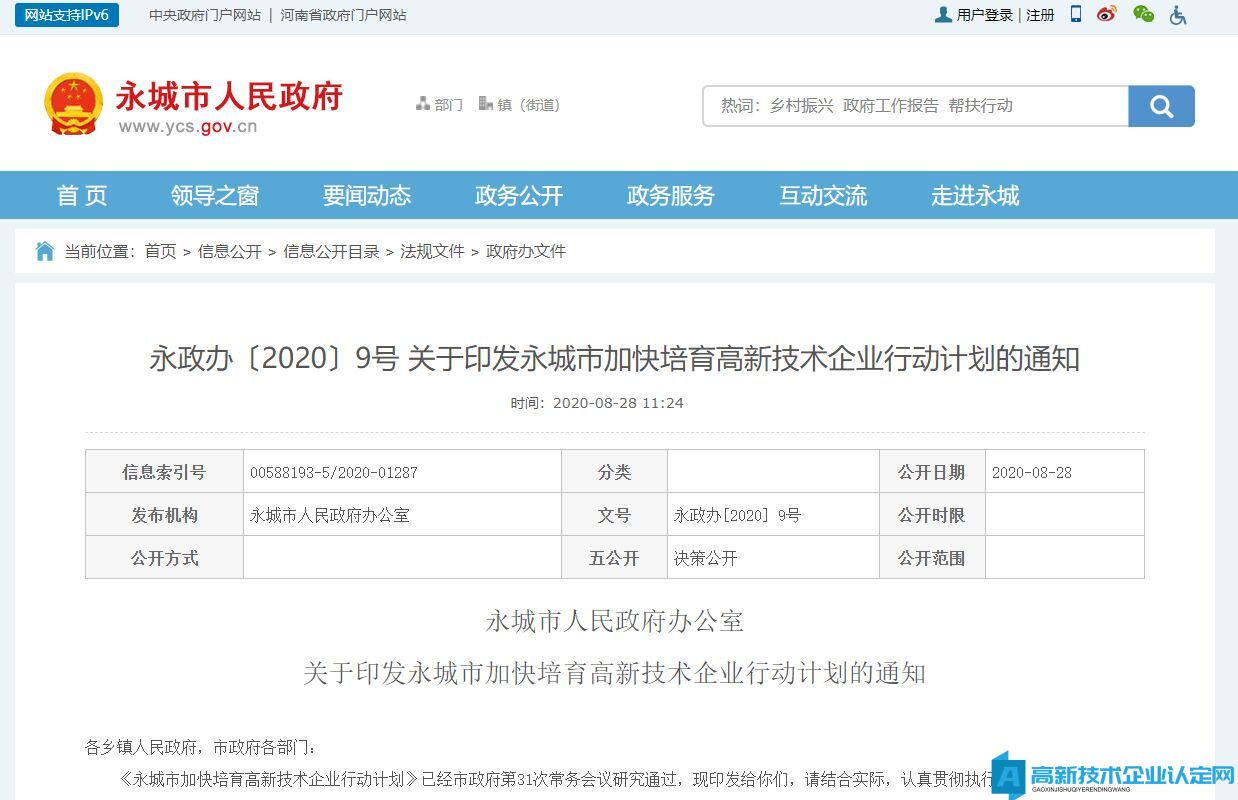This screenshot has height=800, width=1238.
Task: Visit 河南省政府门户网站 link
Action: [343, 15]
